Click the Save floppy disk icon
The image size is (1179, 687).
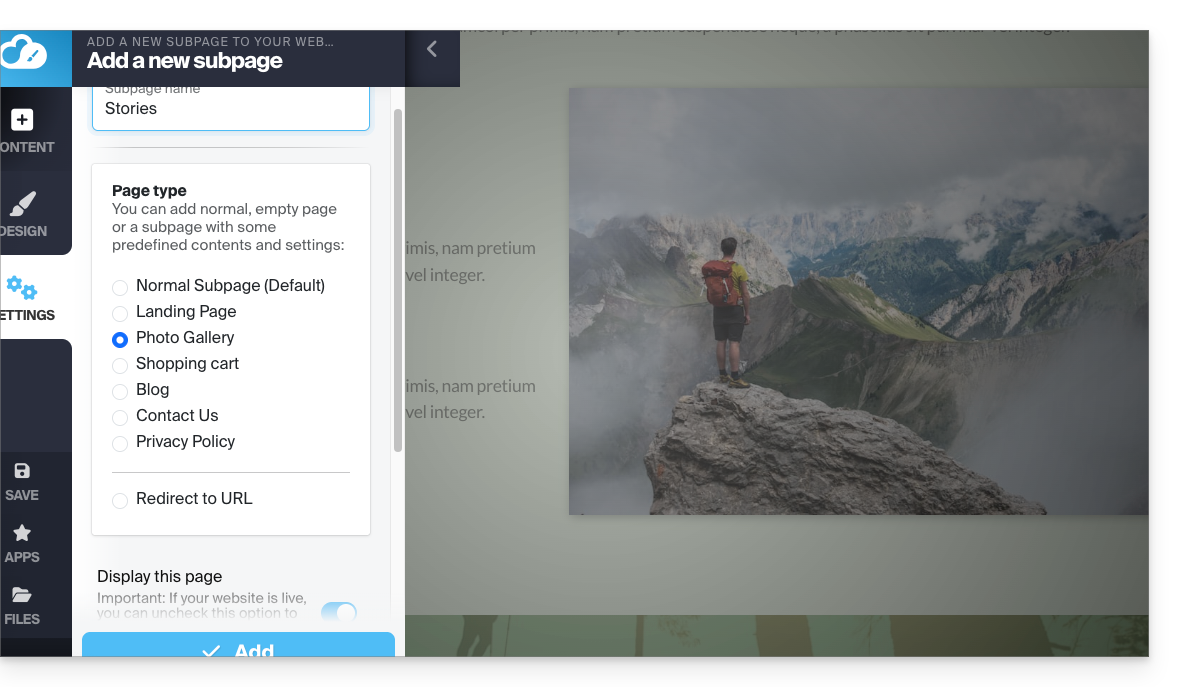click(x=22, y=471)
